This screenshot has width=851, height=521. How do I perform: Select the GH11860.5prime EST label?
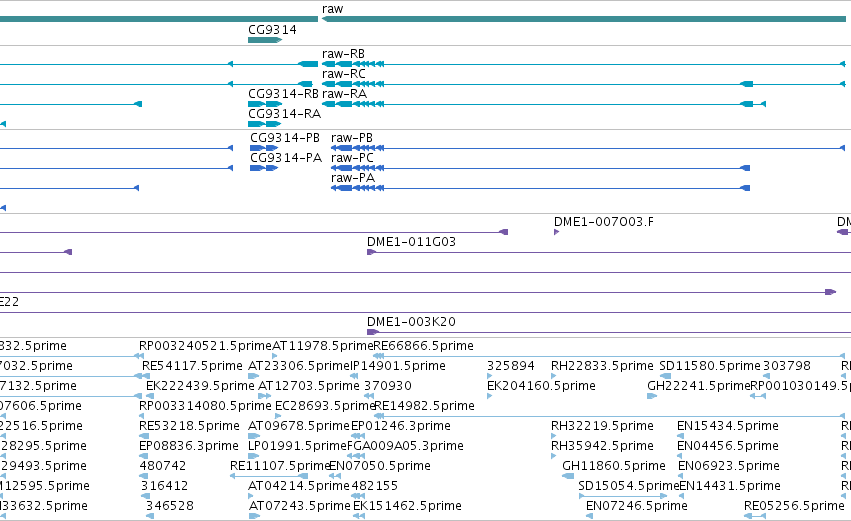614,467
